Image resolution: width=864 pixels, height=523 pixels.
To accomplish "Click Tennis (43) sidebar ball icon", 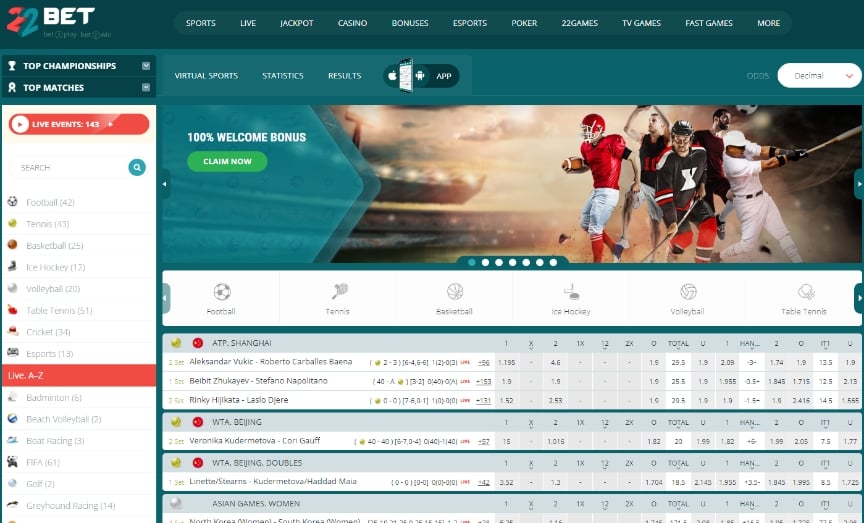I will point(13,223).
